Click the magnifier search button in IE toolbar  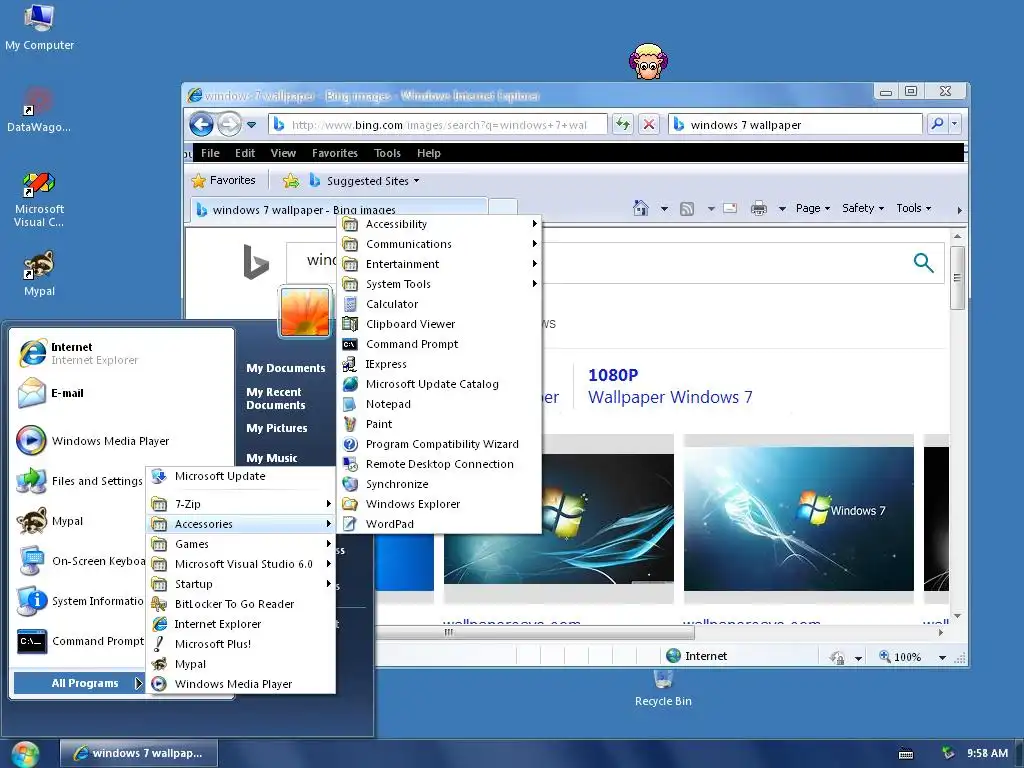point(937,124)
